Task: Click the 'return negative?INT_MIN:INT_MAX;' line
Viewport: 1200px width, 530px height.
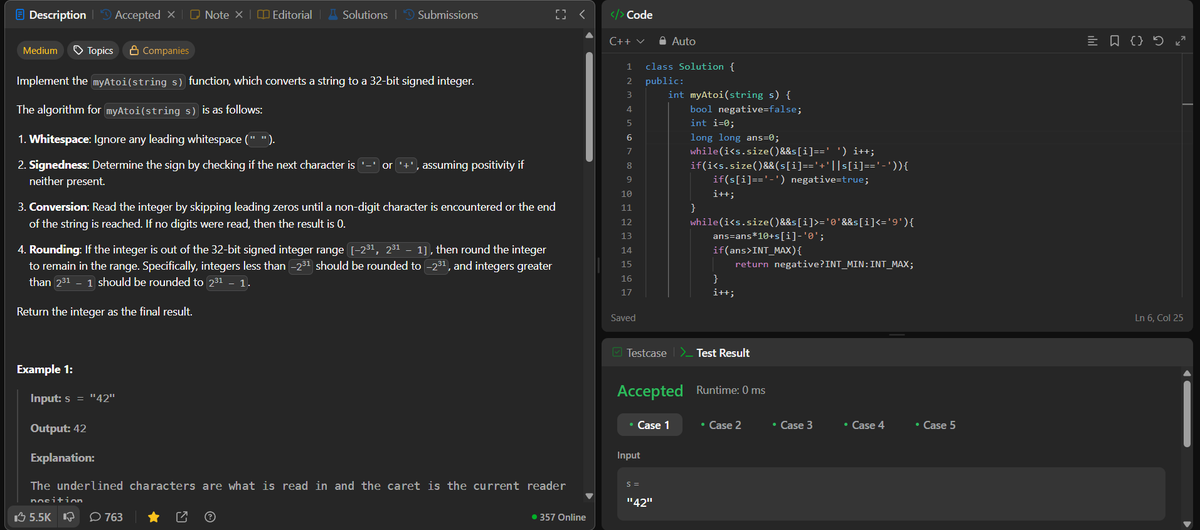Action: [x=823, y=264]
